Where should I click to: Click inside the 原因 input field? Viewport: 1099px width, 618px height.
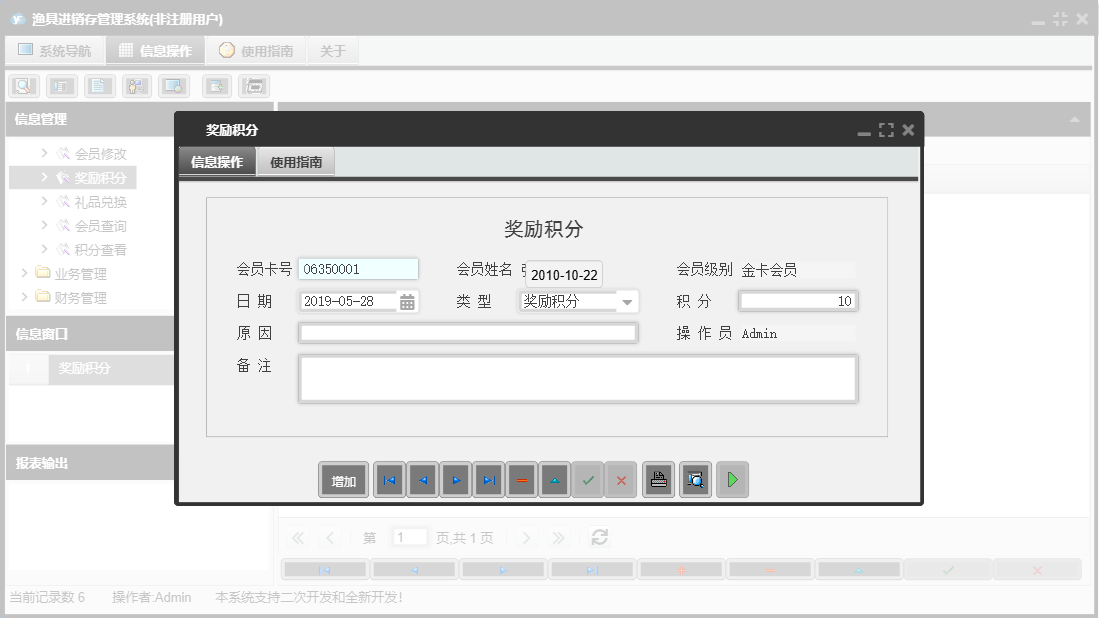pos(467,332)
